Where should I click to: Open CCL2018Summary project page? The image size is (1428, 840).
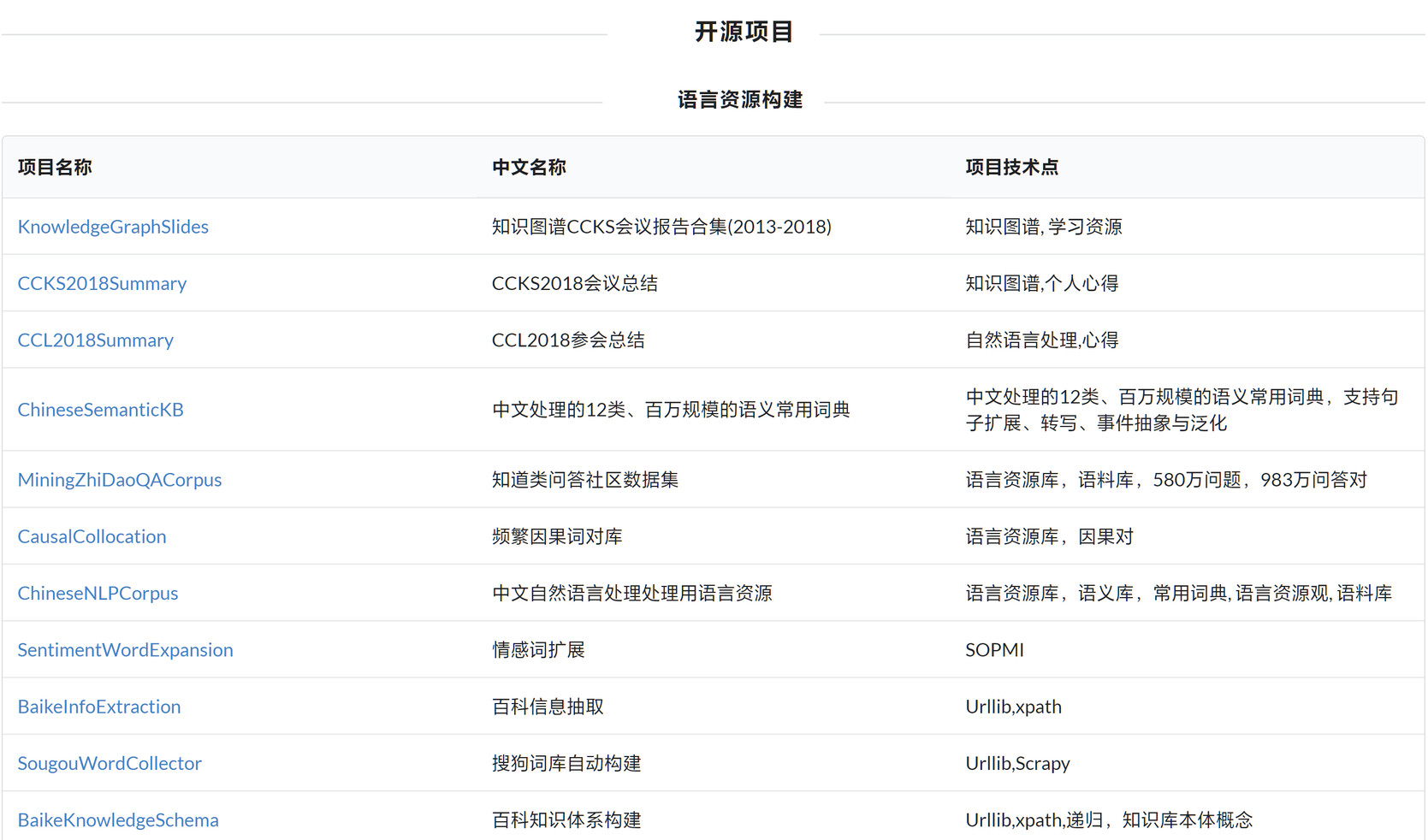(95, 340)
